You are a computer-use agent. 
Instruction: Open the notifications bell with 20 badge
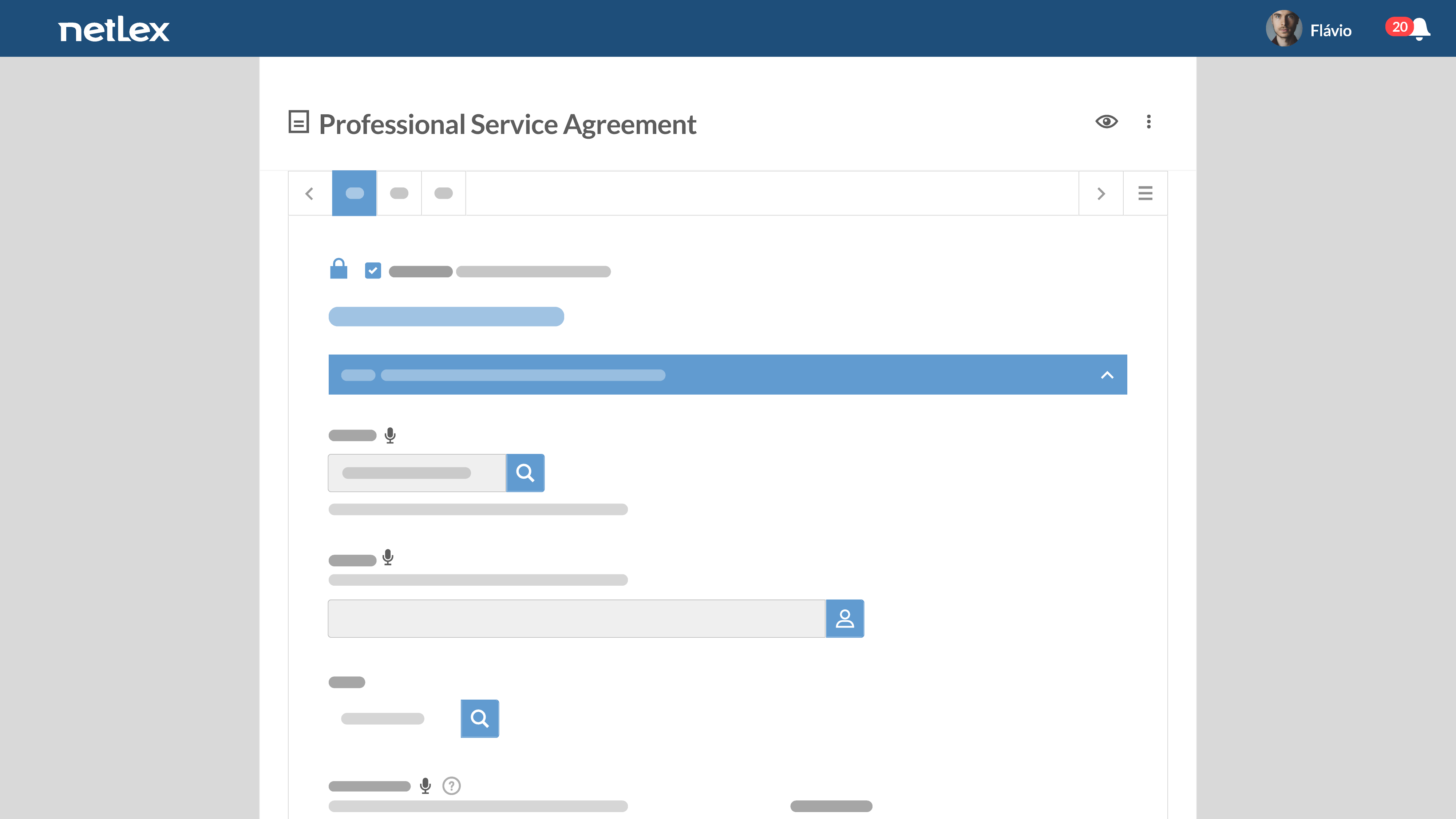(x=1419, y=28)
